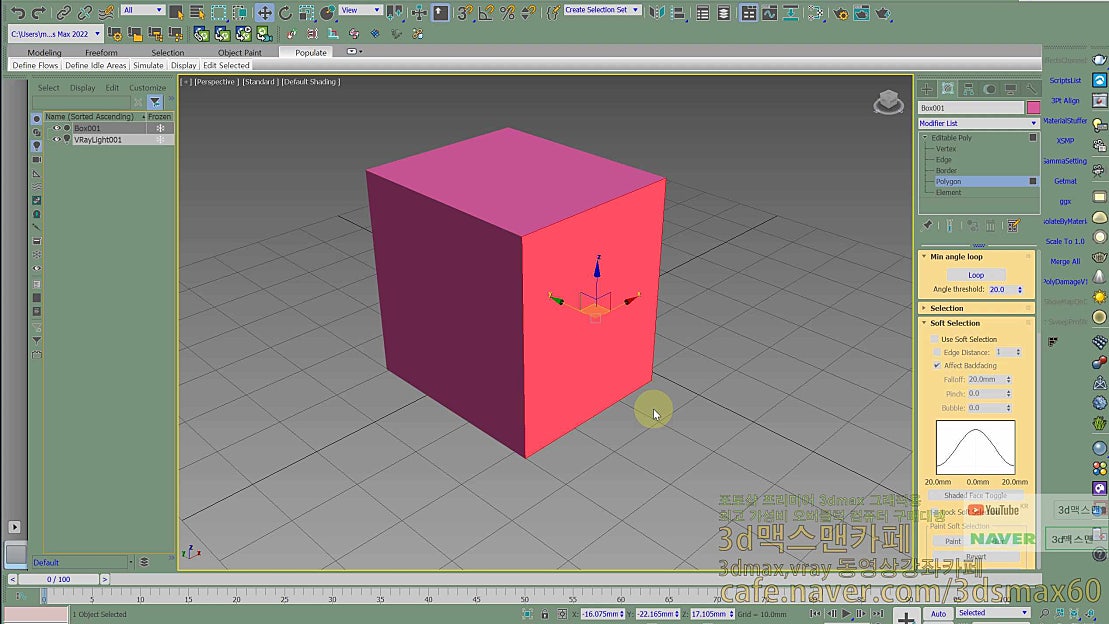This screenshot has width=1109, height=624.
Task: Select the Select and Move tool
Action: [x=265, y=12]
